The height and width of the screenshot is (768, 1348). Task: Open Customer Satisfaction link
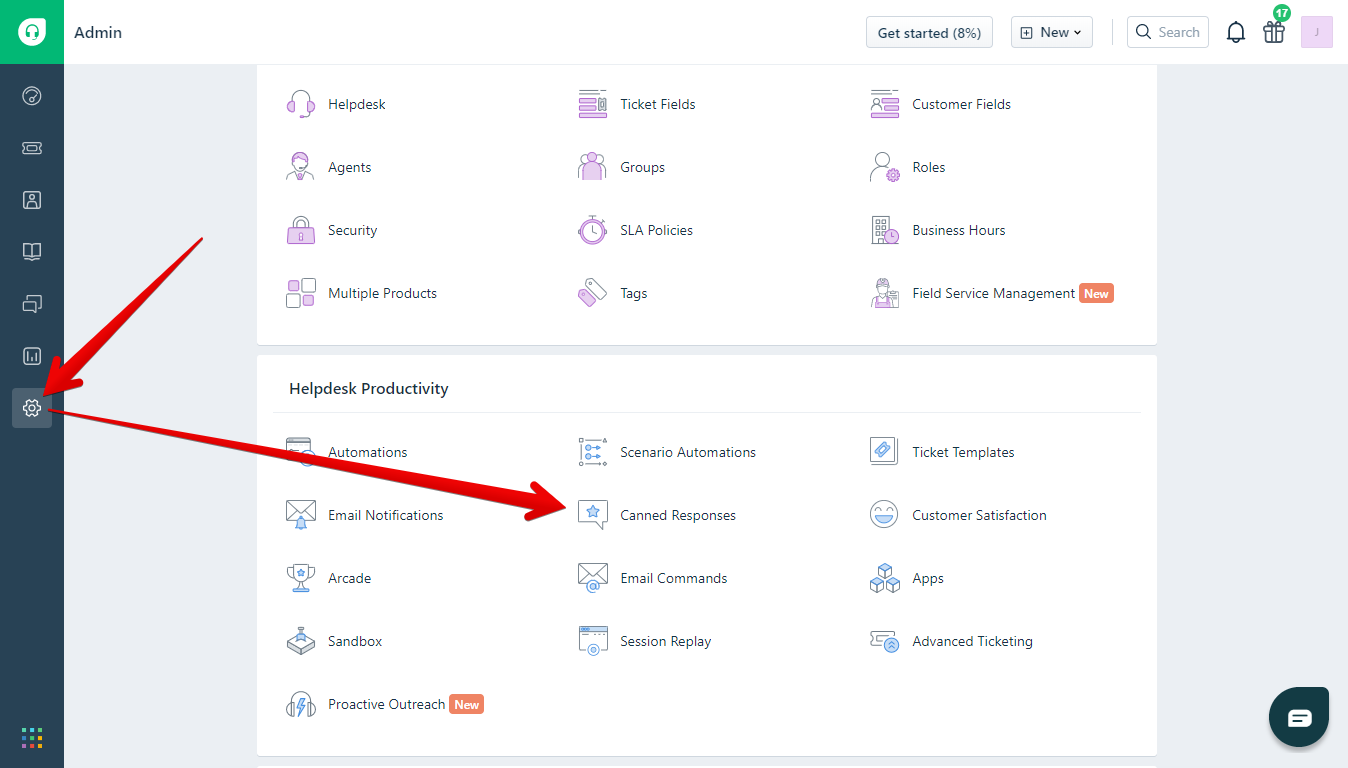[x=980, y=515]
